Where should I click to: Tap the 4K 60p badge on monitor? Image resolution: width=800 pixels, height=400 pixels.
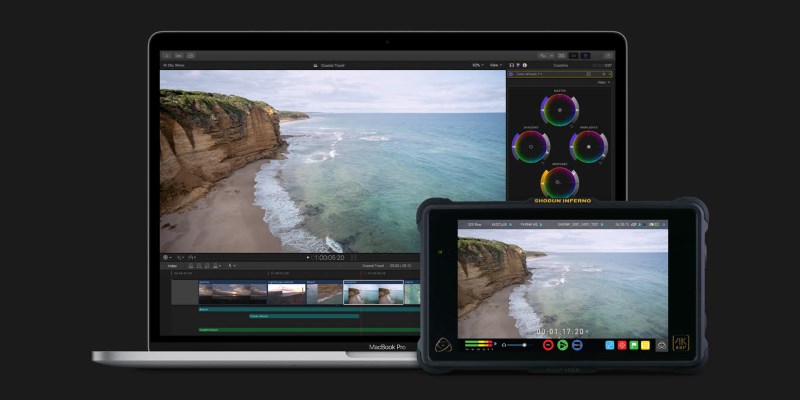(680, 344)
